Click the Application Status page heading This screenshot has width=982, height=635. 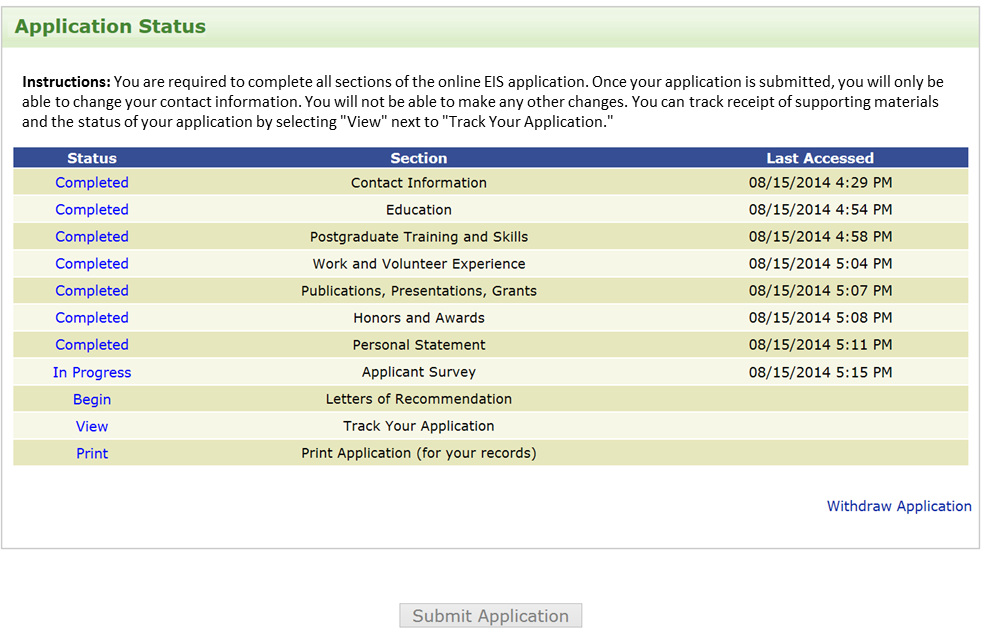(110, 27)
